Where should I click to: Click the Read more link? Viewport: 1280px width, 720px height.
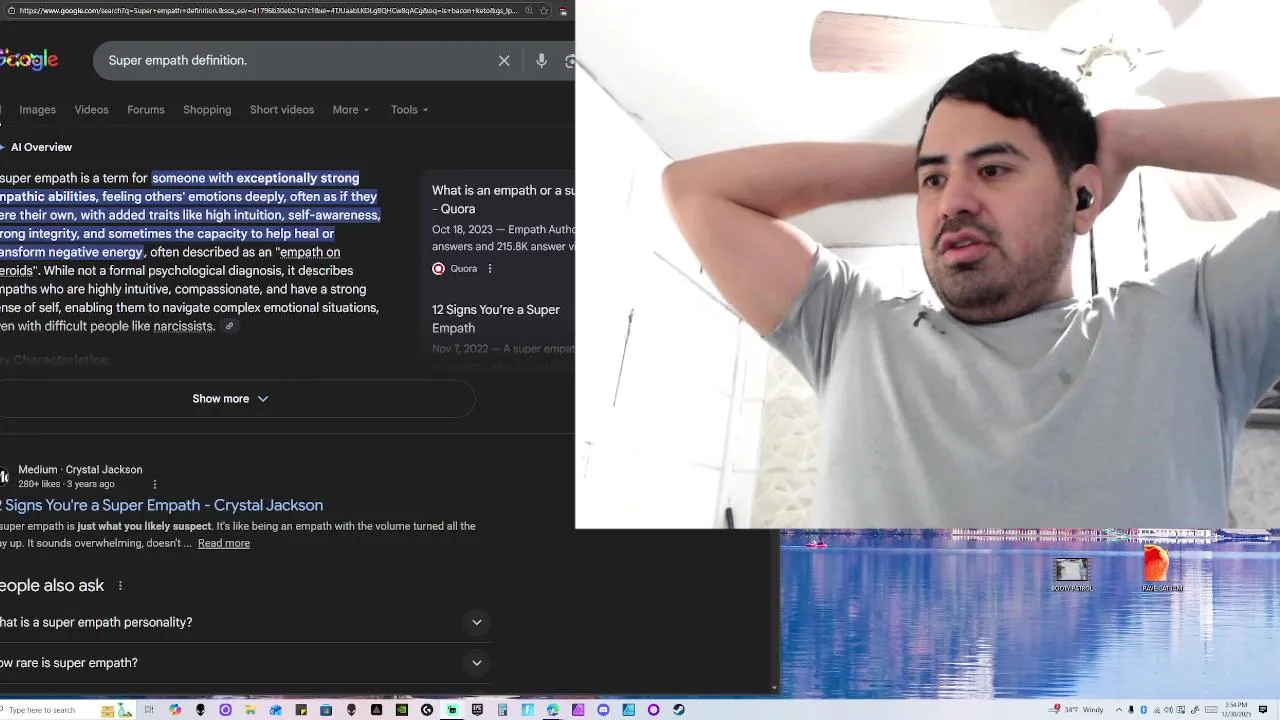click(224, 544)
